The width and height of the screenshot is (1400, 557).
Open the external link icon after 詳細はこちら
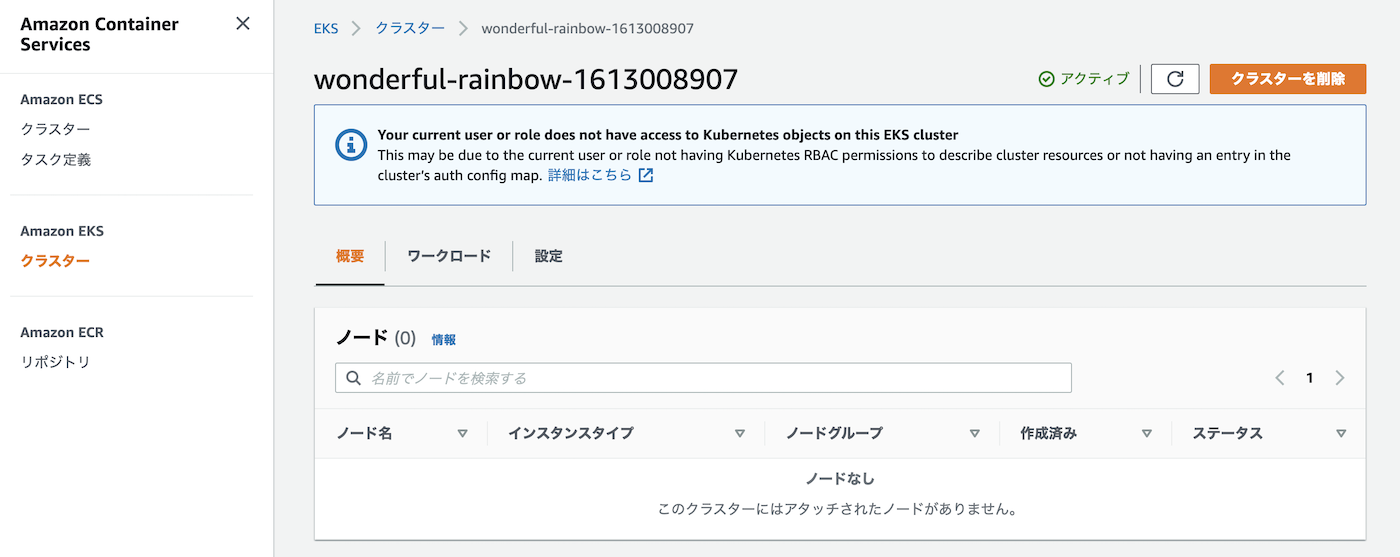(x=646, y=175)
